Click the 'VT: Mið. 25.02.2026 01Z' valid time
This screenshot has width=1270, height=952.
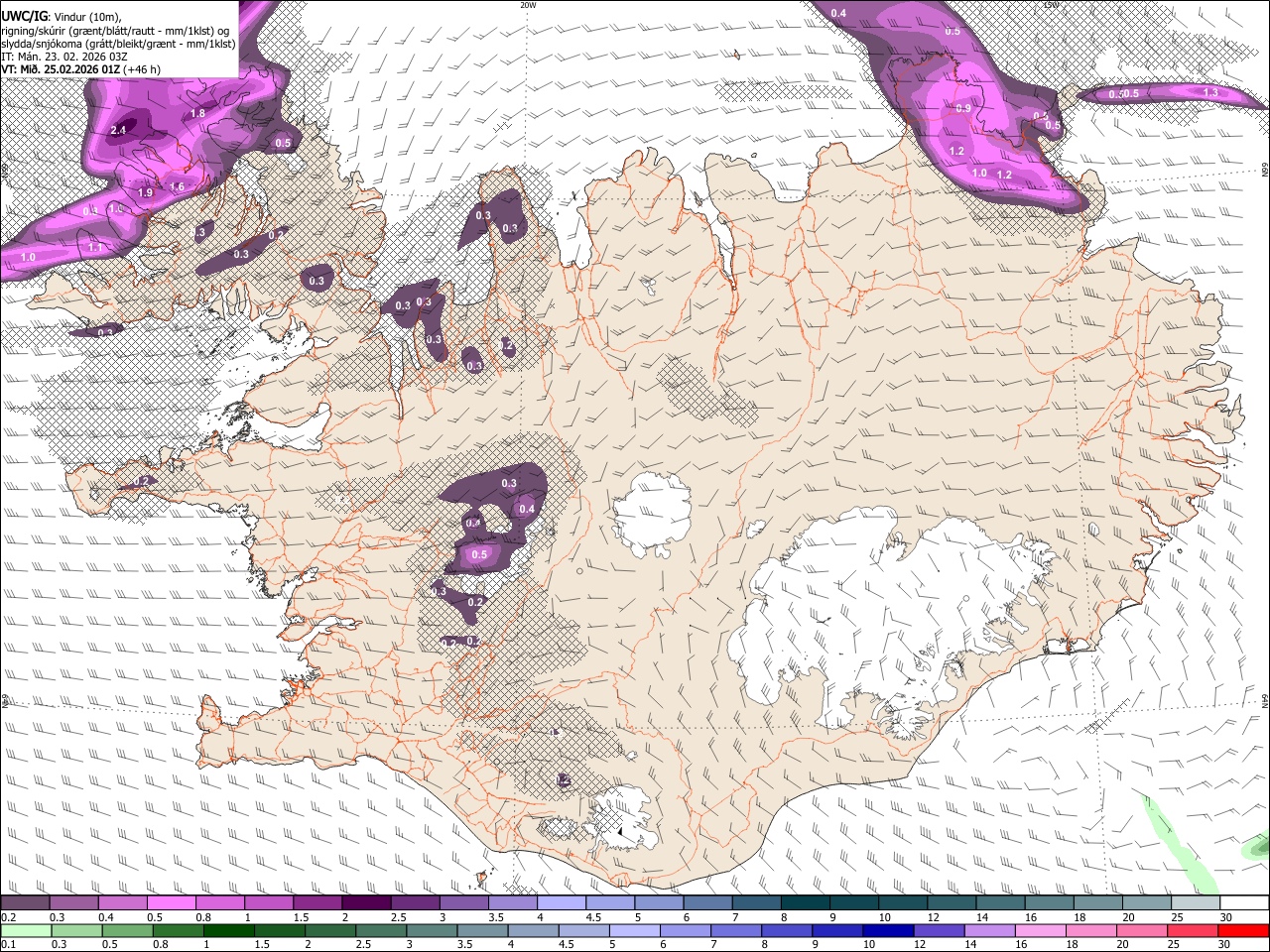tap(62, 69)
